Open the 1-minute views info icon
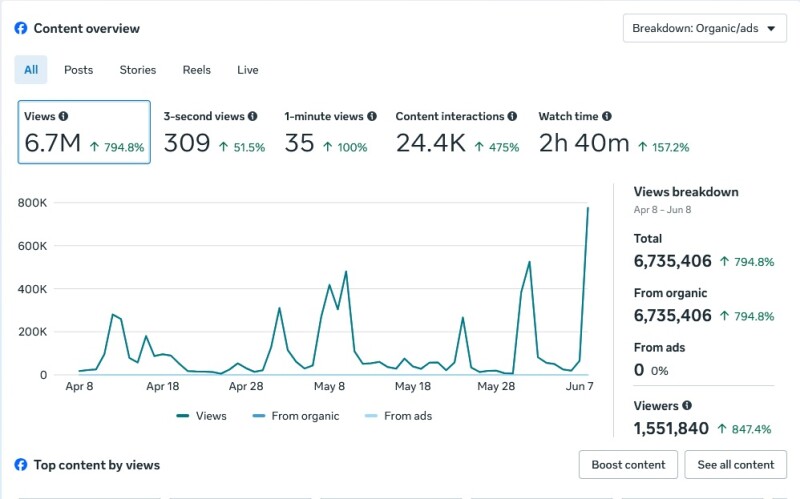The width and height of the screenshot is (800, 499). pyautogui.click(x=372, y=116)
